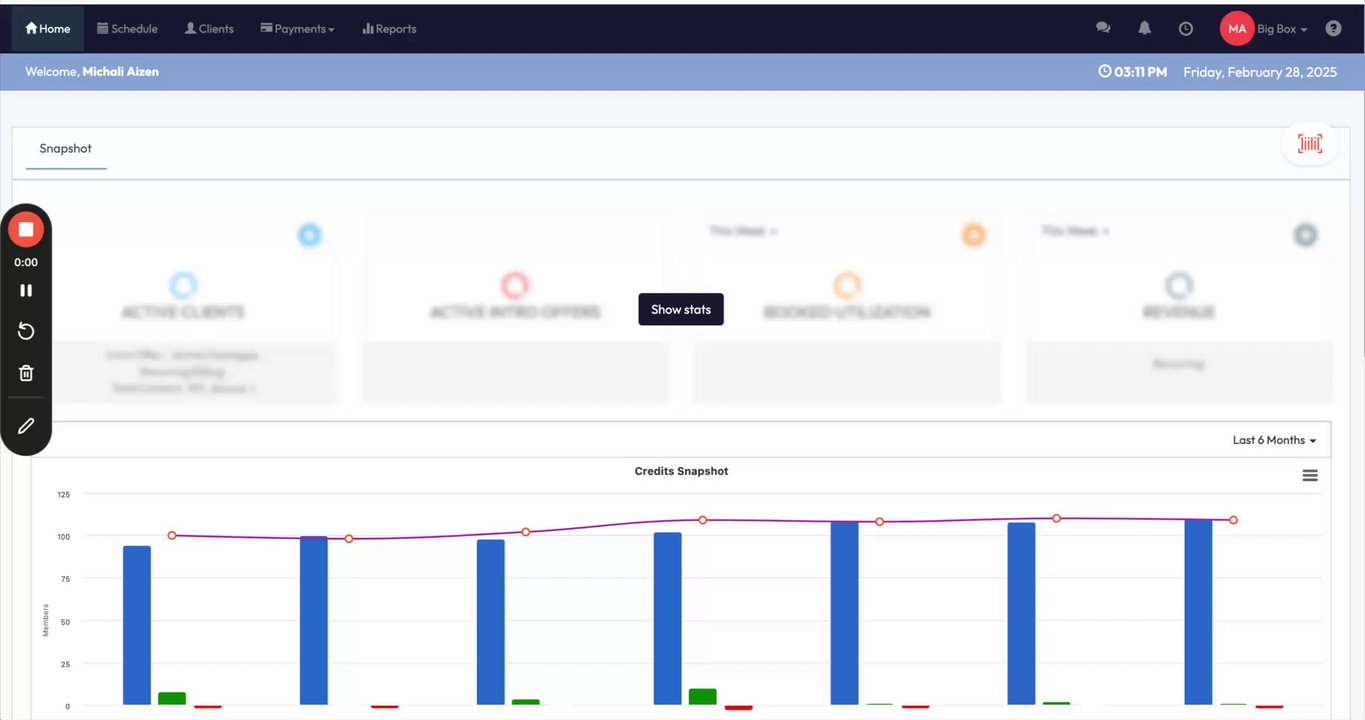Delete the recording with the trash icon

click(26, 373)
